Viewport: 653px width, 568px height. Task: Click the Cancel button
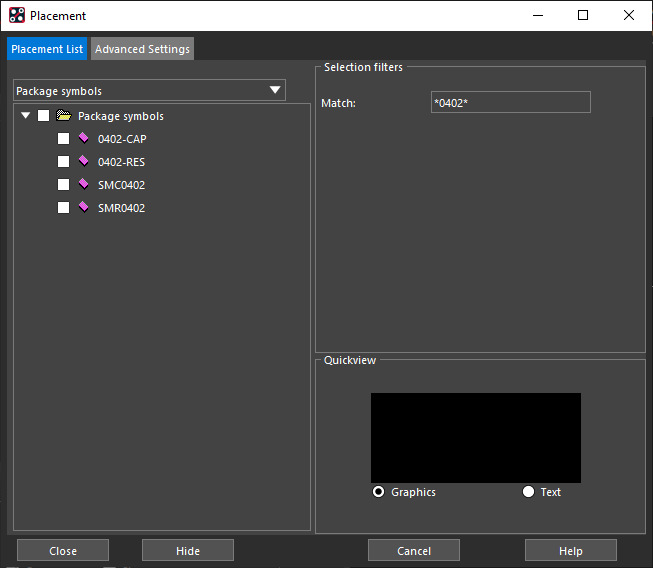point(414,551)
